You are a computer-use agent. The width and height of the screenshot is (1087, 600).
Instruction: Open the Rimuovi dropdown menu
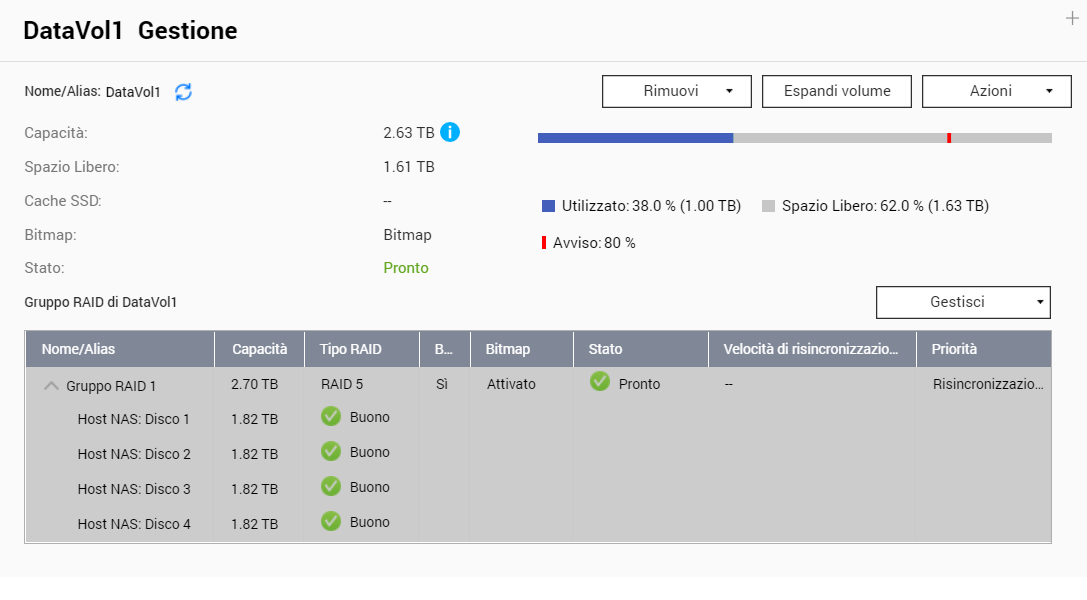pos(675,91)
